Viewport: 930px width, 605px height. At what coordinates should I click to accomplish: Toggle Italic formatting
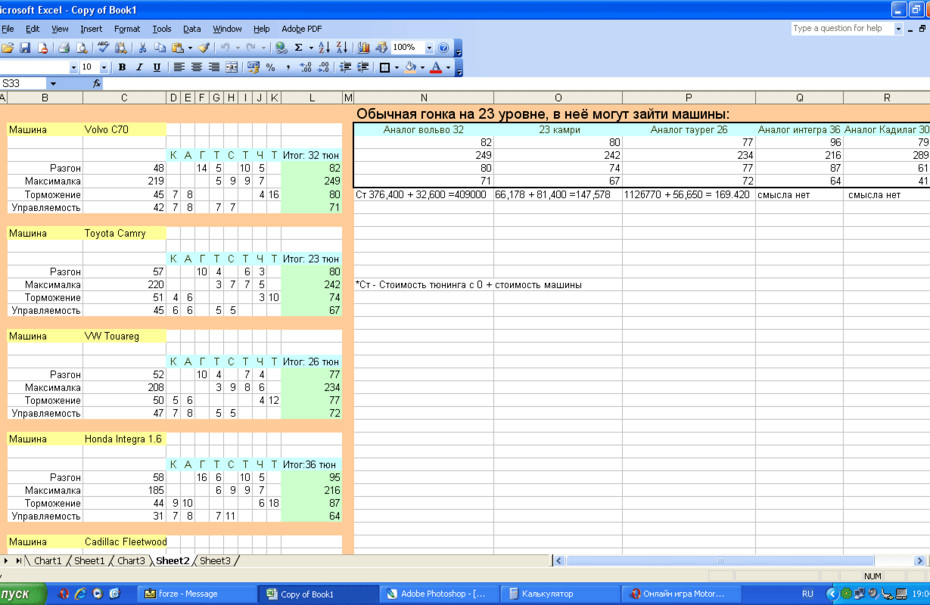click(x=139, y=68)
